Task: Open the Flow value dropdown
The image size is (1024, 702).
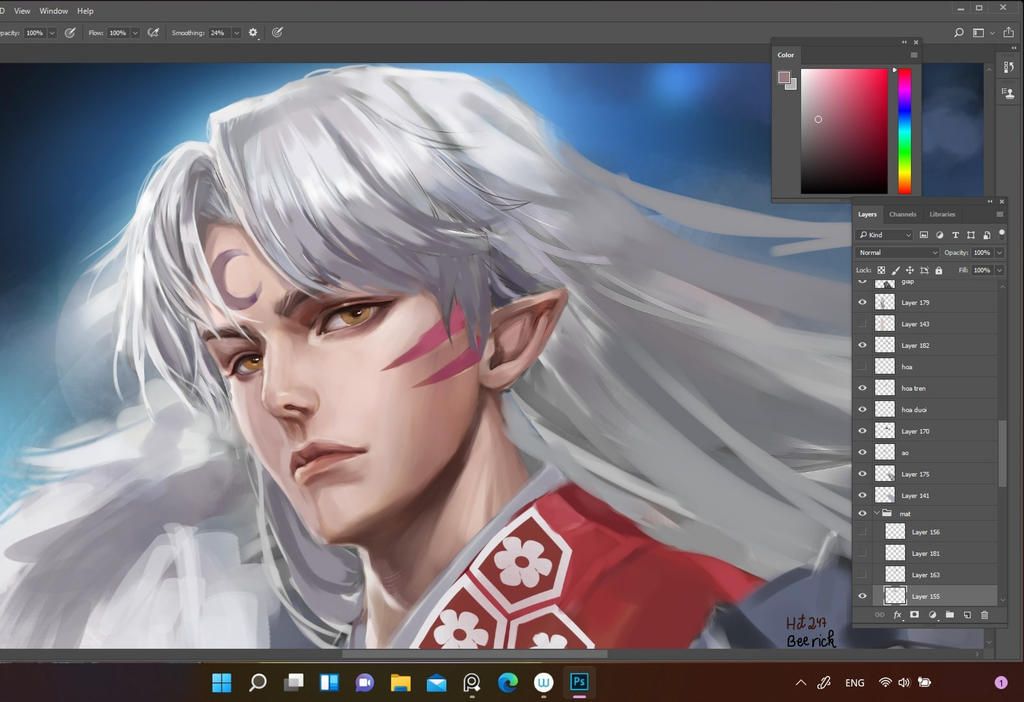Action: pos(135,33)
